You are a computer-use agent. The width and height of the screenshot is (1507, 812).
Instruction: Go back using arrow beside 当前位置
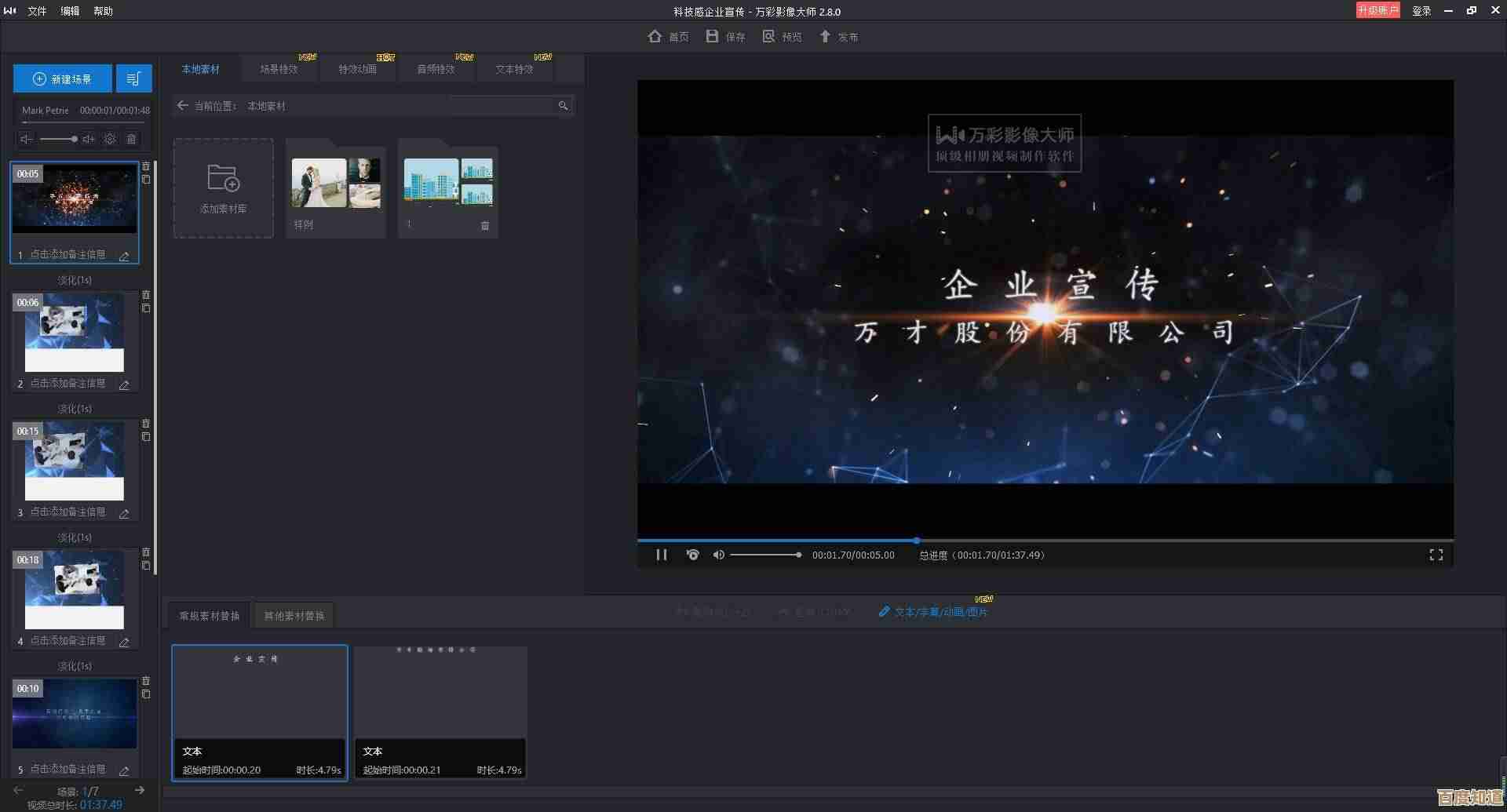point(183,105)
